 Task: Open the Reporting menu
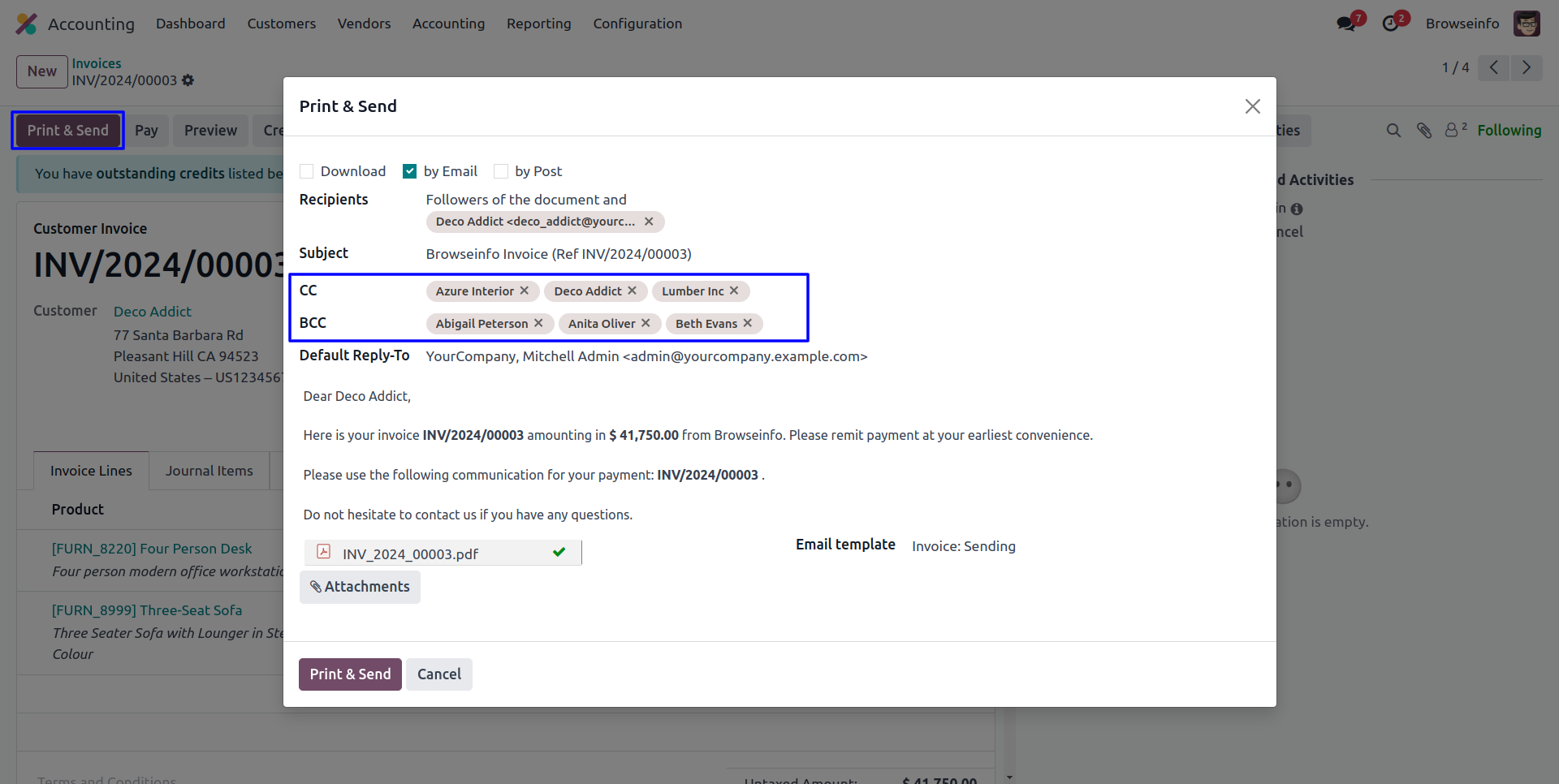pos(538,24)
